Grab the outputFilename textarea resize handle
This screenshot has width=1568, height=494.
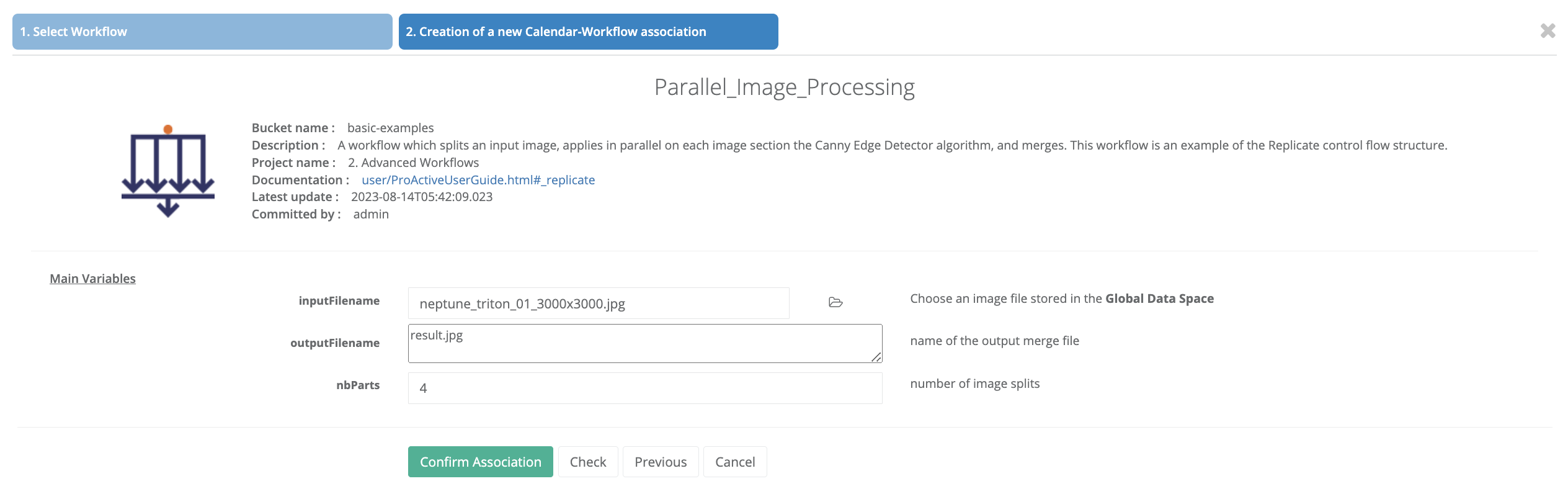(x=876, y=357)
